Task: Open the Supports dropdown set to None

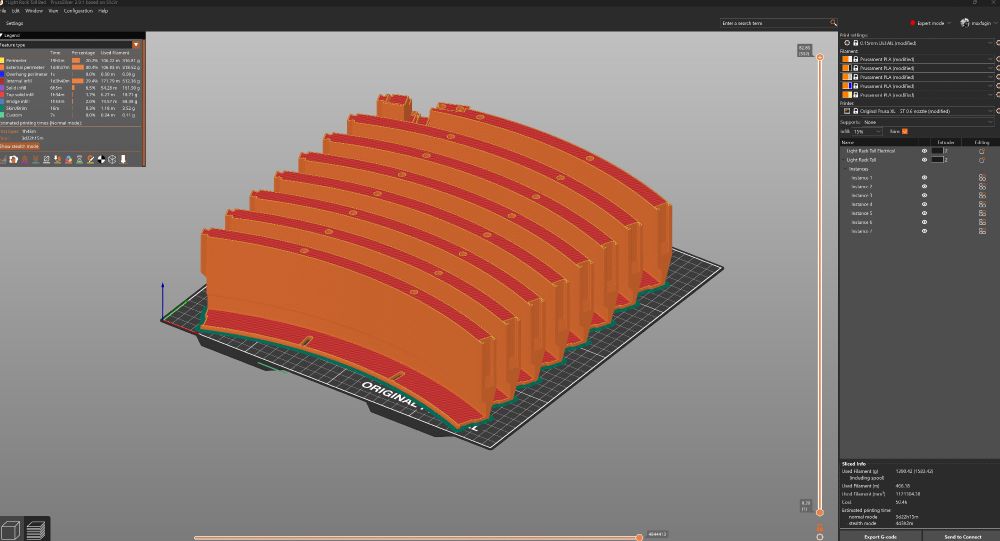Action: 928,122
